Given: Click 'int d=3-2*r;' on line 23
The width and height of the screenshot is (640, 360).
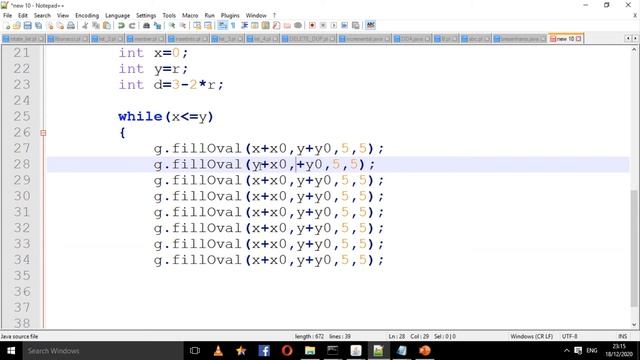Looking at the screenshot, I should [x=171, y=85].
